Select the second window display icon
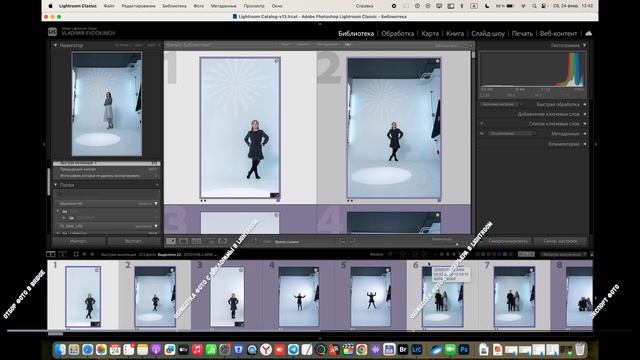The width and height of the screenshot is (640, 360). point(62,254)
